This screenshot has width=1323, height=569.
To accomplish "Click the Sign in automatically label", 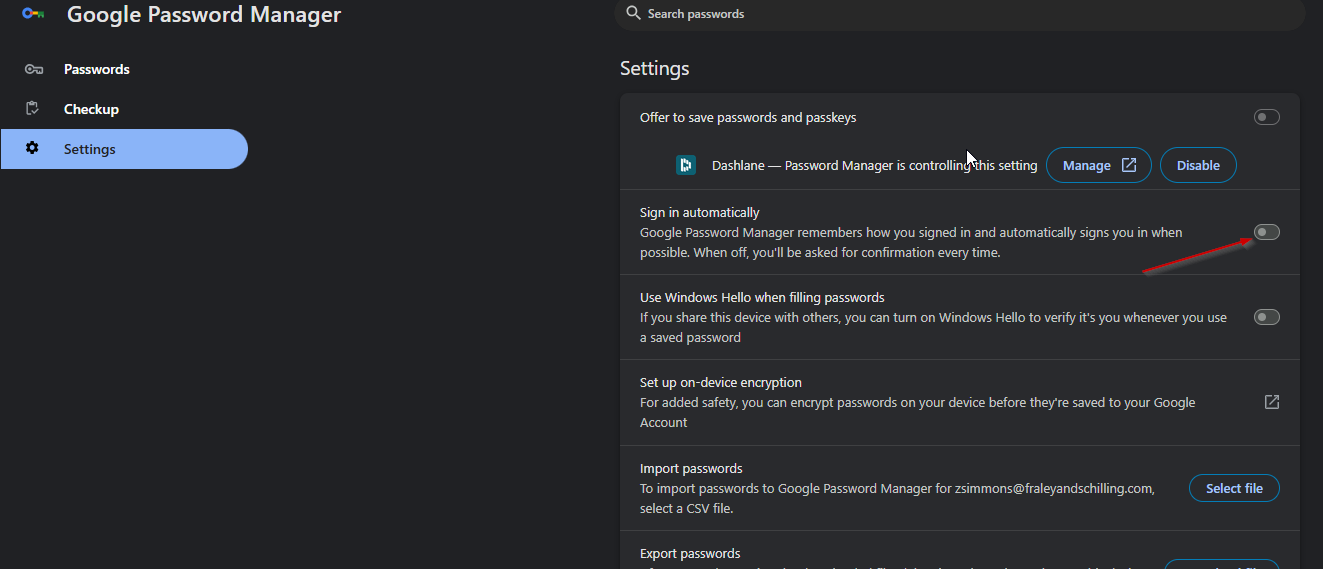I will [700, 212].
